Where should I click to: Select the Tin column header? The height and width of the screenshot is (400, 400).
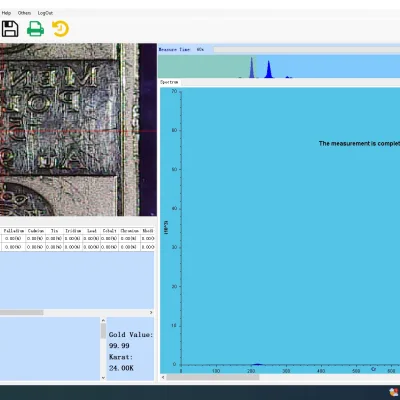[54, 231]
